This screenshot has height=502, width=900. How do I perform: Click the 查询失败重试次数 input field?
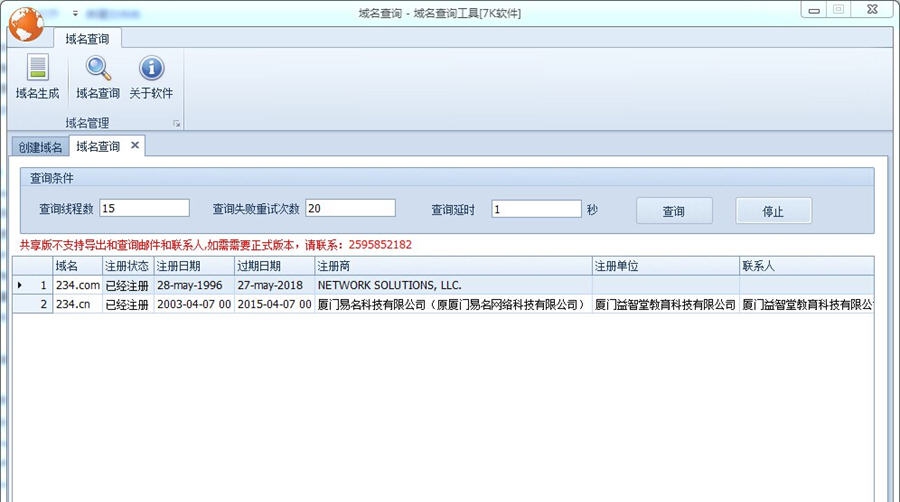[x=351, y=208]
